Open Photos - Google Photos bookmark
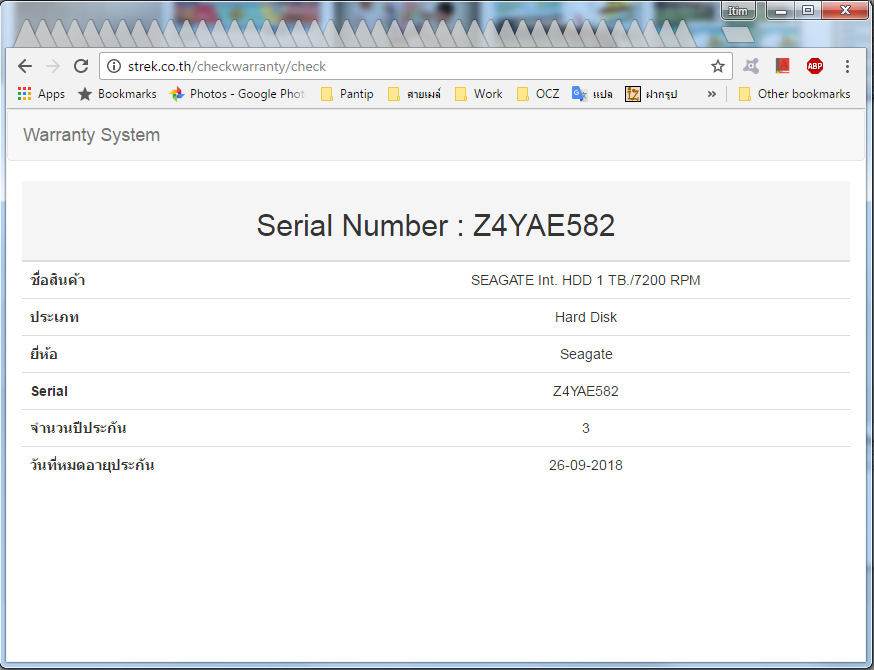Viewport: 874px width, 670px height. pyautogui.click(x=238, y=94)
